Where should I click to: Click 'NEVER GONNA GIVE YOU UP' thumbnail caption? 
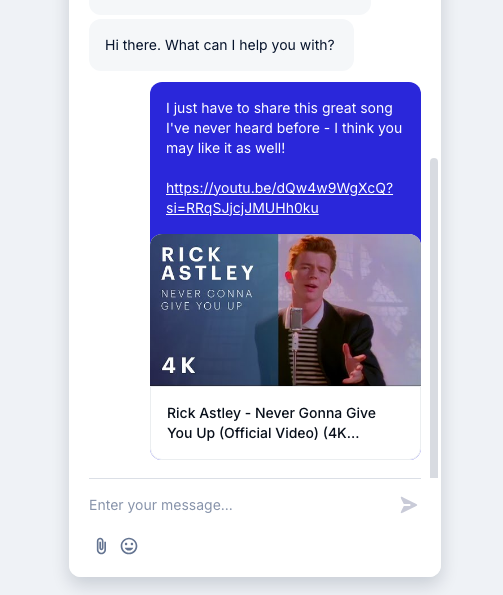coord(207,300)
